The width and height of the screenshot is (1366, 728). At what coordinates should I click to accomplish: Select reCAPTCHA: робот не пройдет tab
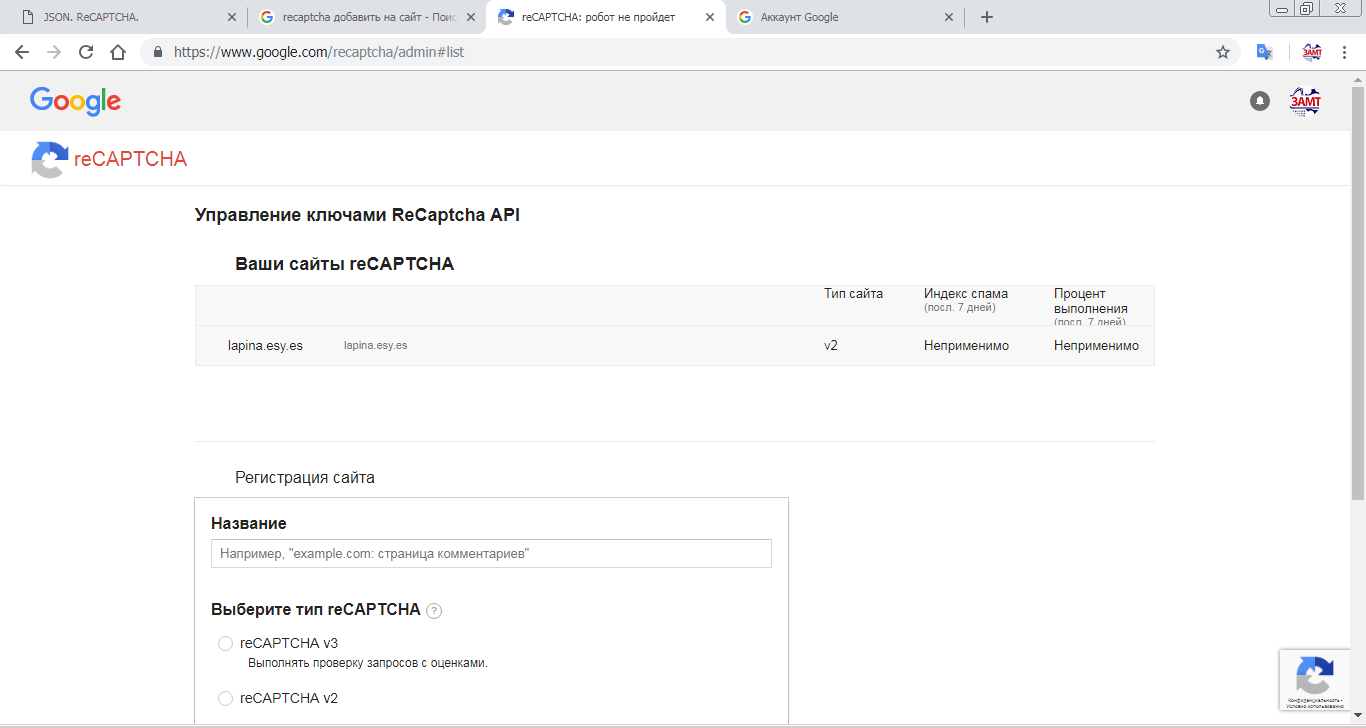[x=605, y=17]
